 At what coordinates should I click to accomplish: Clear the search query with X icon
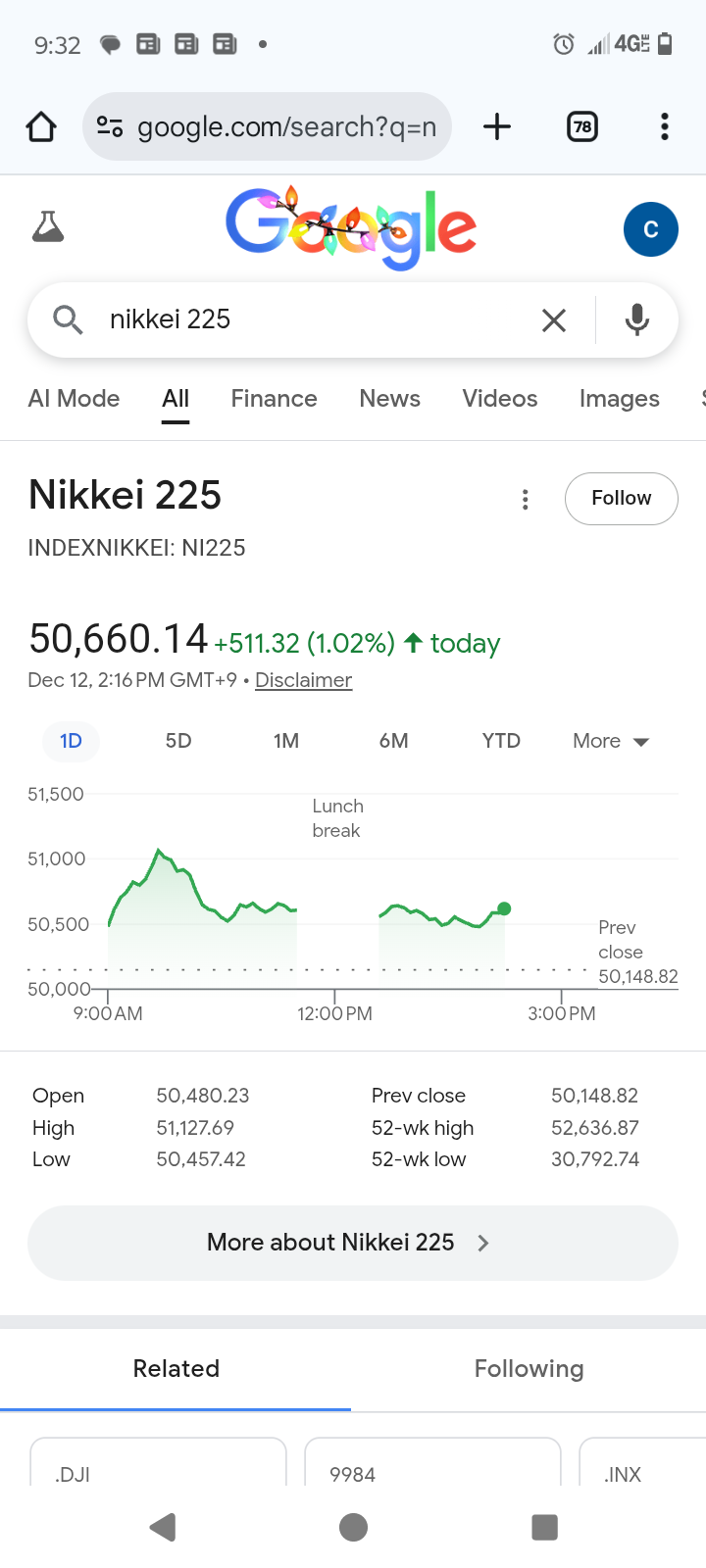click(x=554, y=319)
